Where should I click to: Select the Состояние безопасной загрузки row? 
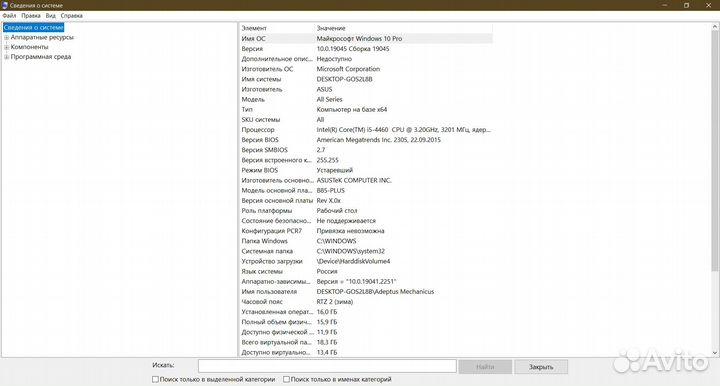click(366, 221)
